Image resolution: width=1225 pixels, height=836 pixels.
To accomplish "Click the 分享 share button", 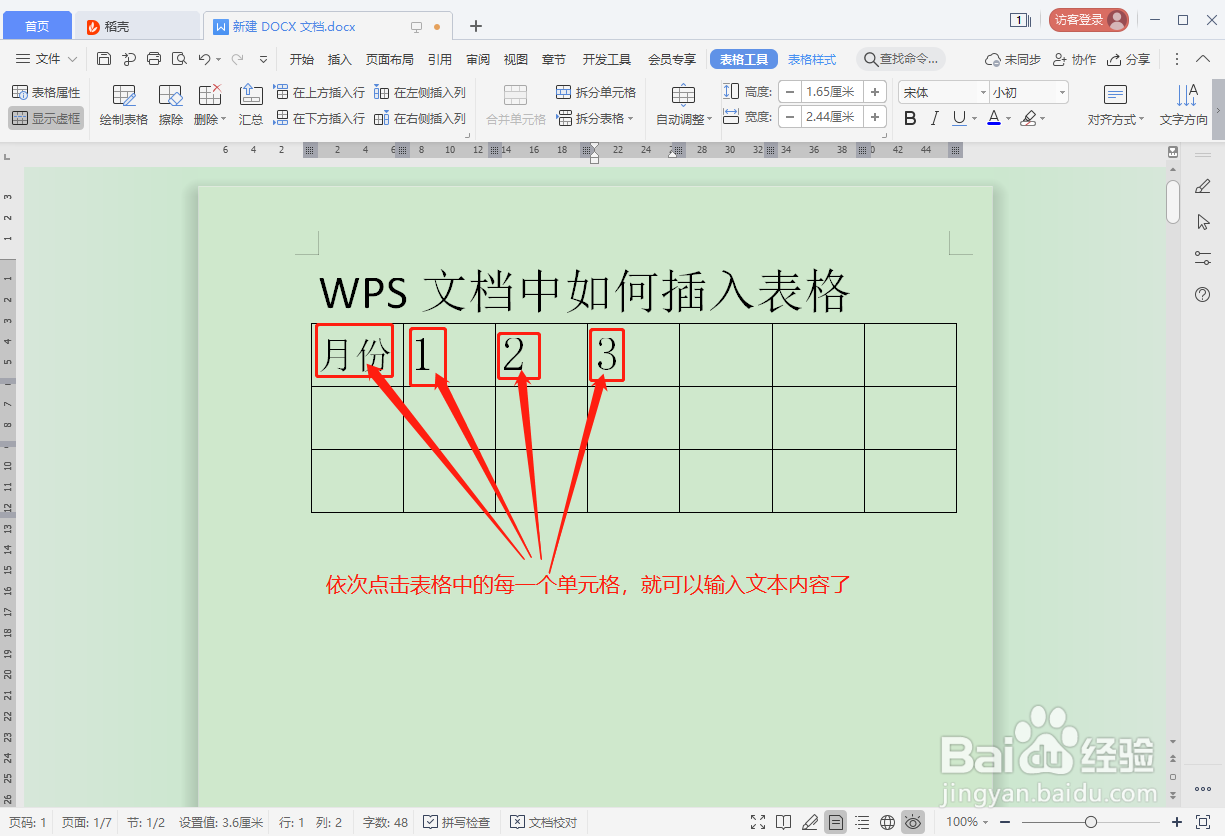I will (1129, 60).
